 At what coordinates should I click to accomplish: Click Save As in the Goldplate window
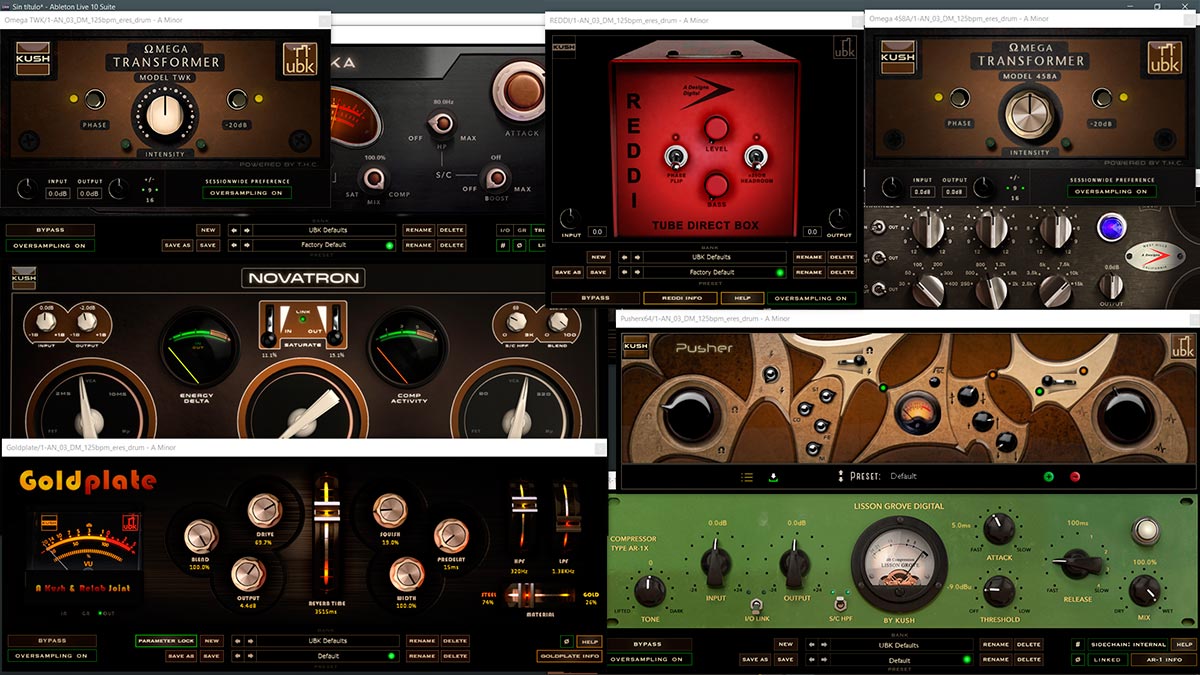(x=179, y=656)
